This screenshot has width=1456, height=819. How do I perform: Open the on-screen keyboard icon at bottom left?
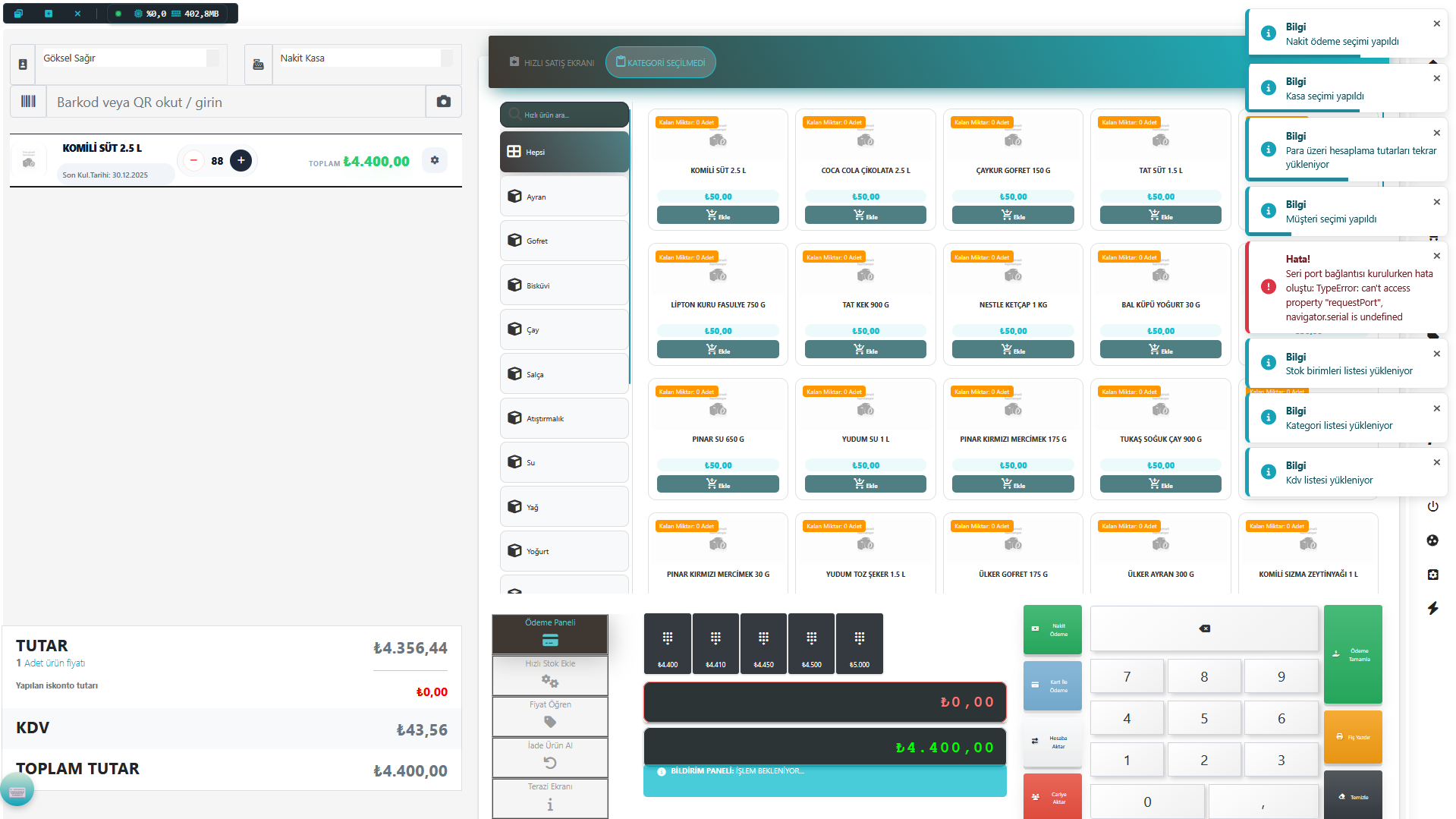click(17, 789)
